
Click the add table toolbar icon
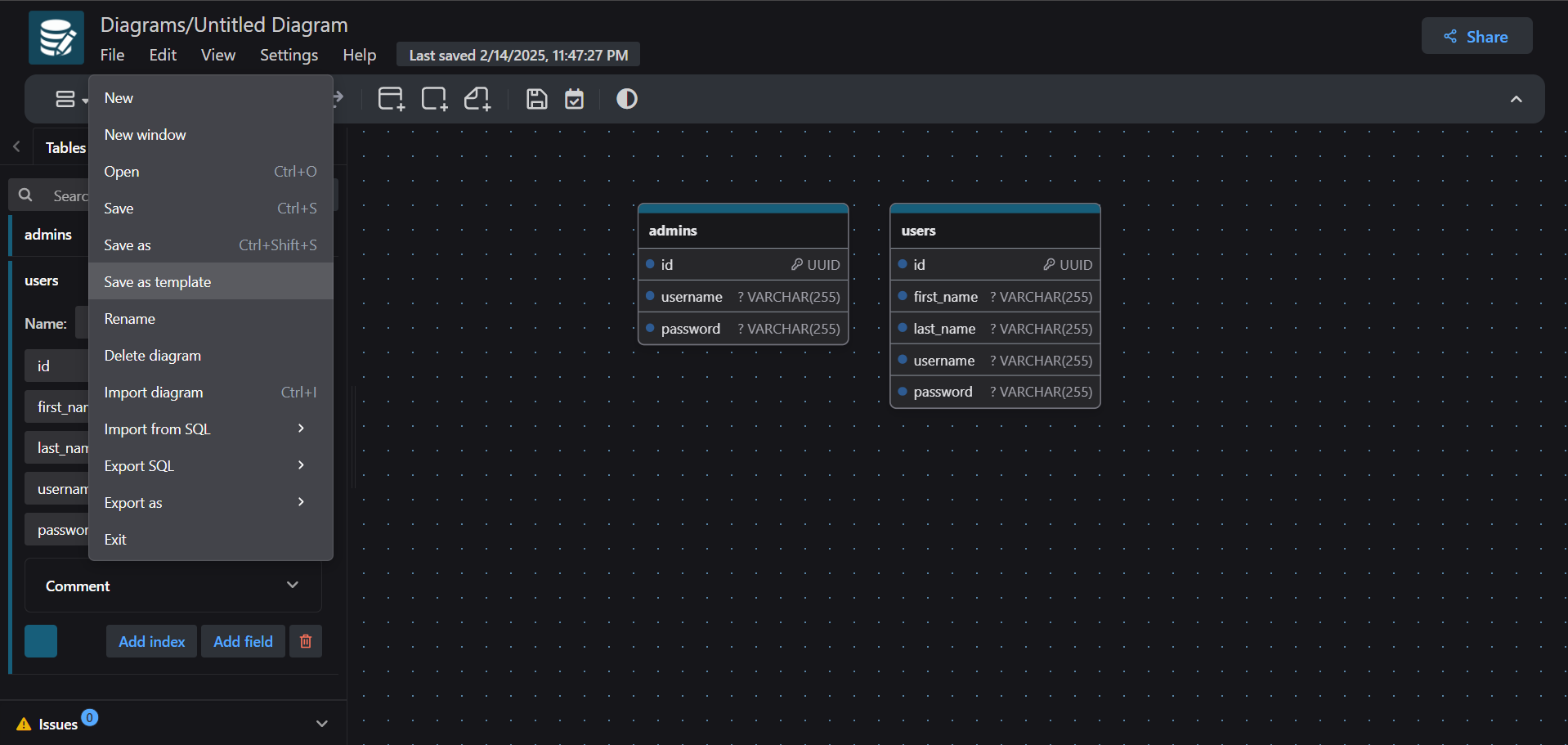(x=391, y=99)
